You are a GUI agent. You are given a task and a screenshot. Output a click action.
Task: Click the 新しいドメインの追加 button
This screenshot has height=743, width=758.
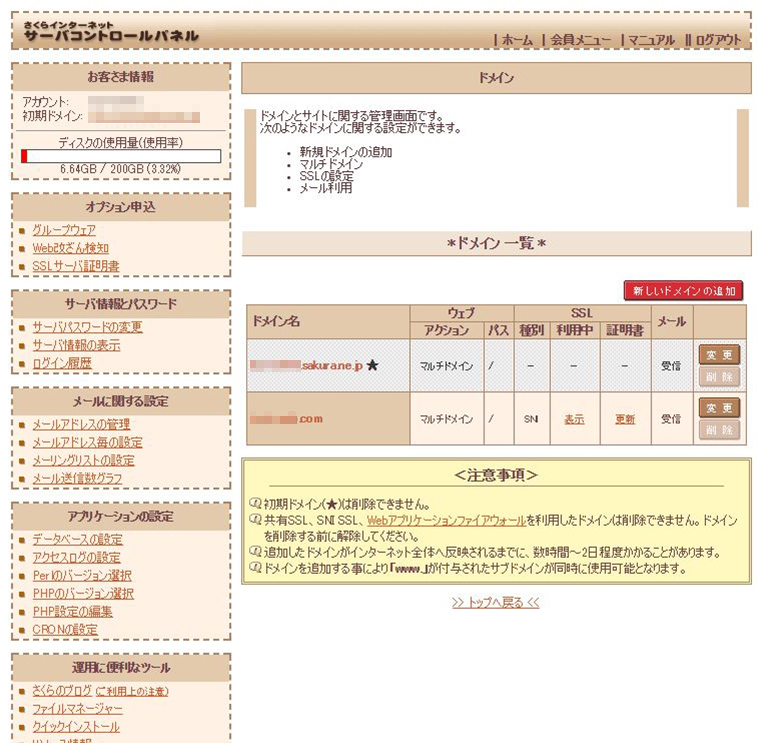(x=684, y=291)
